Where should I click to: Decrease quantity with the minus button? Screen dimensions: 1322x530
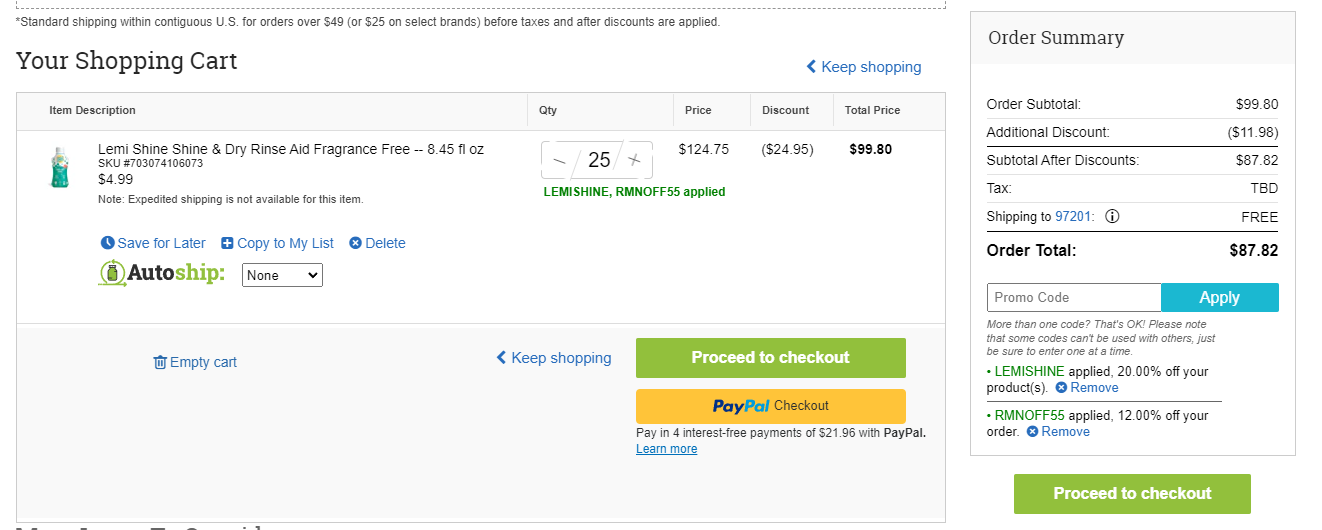coord(559,160)
